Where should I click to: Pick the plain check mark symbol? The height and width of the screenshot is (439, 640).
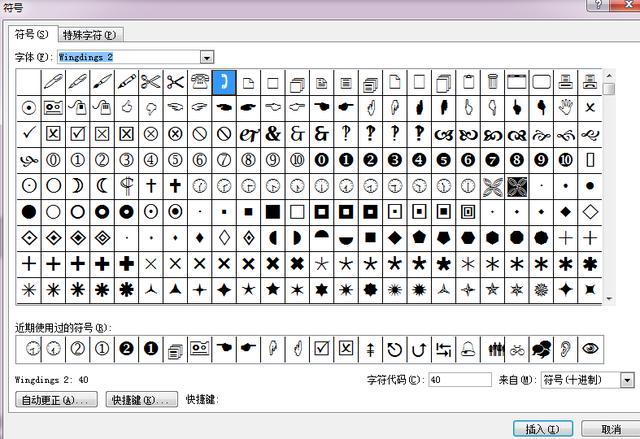[29, 134]
